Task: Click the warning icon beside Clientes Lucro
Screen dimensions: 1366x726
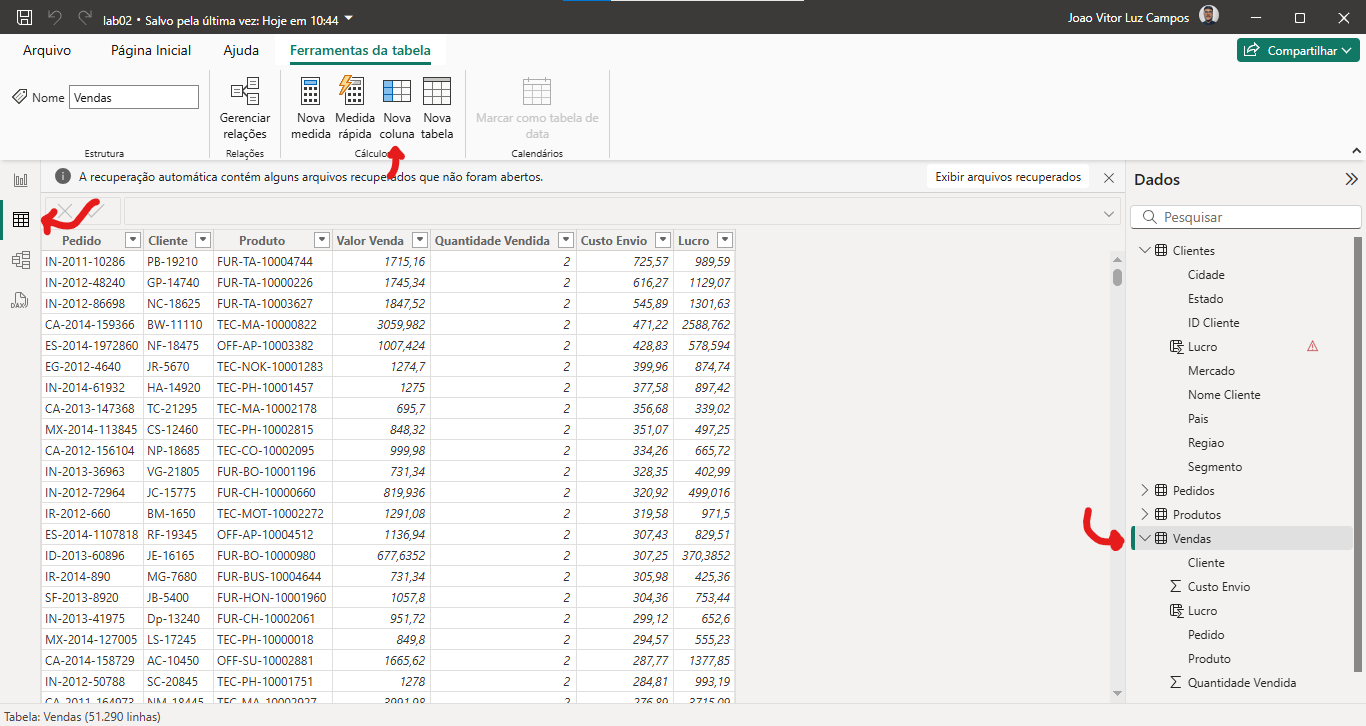Action: click(1313, 347)
